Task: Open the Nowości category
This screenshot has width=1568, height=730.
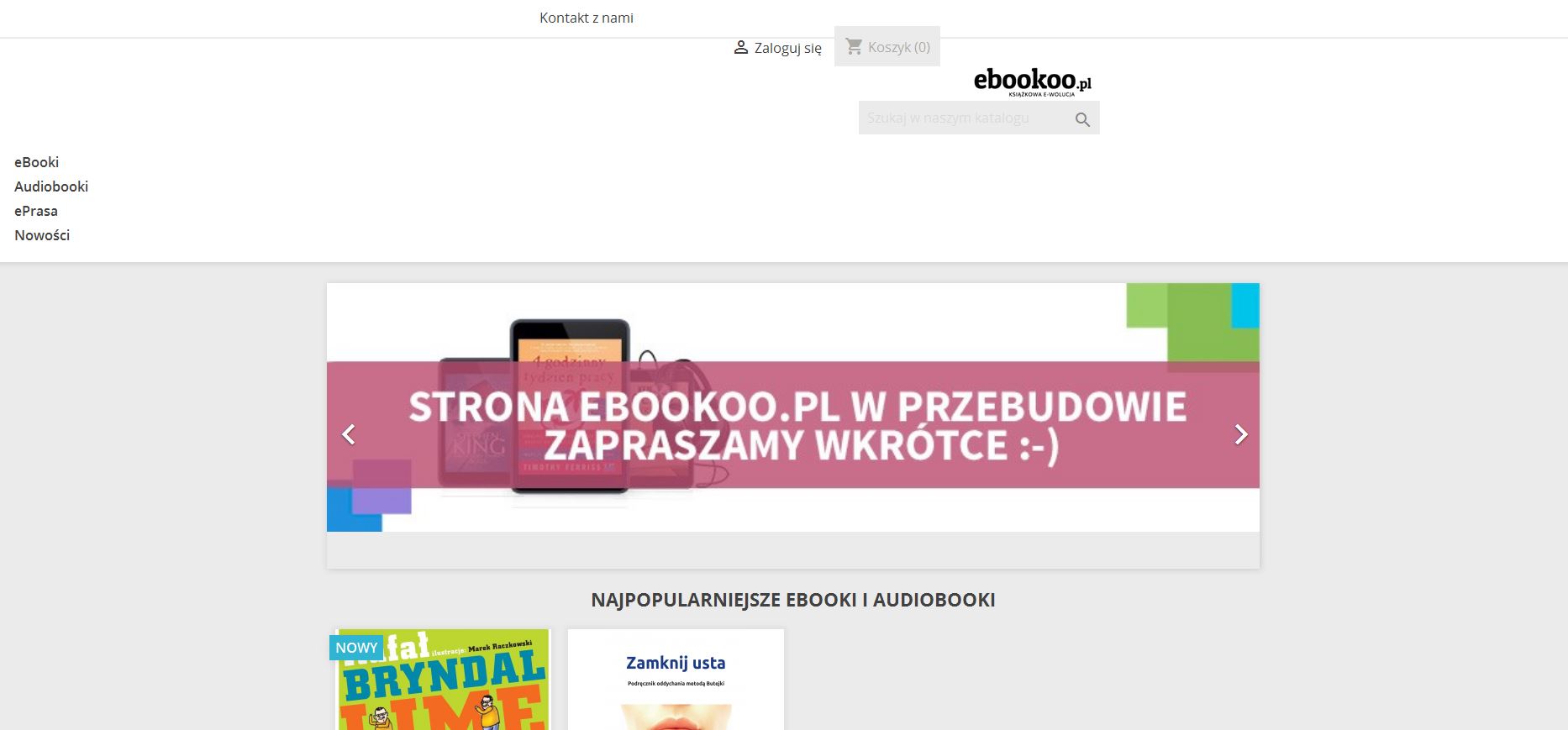Action: coord(42,235)
